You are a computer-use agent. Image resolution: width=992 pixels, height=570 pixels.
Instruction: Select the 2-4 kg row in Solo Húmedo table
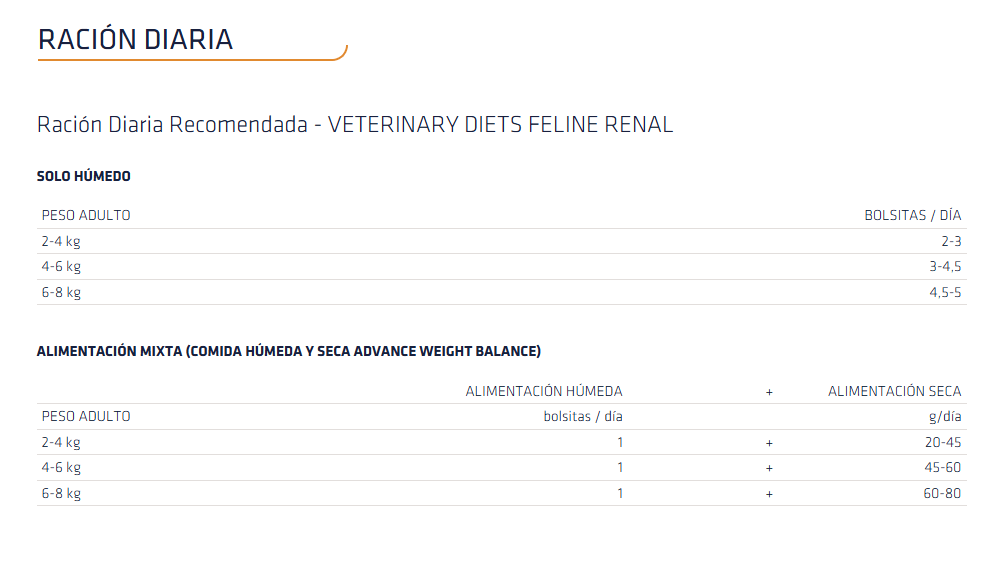(x=61, y=241)
